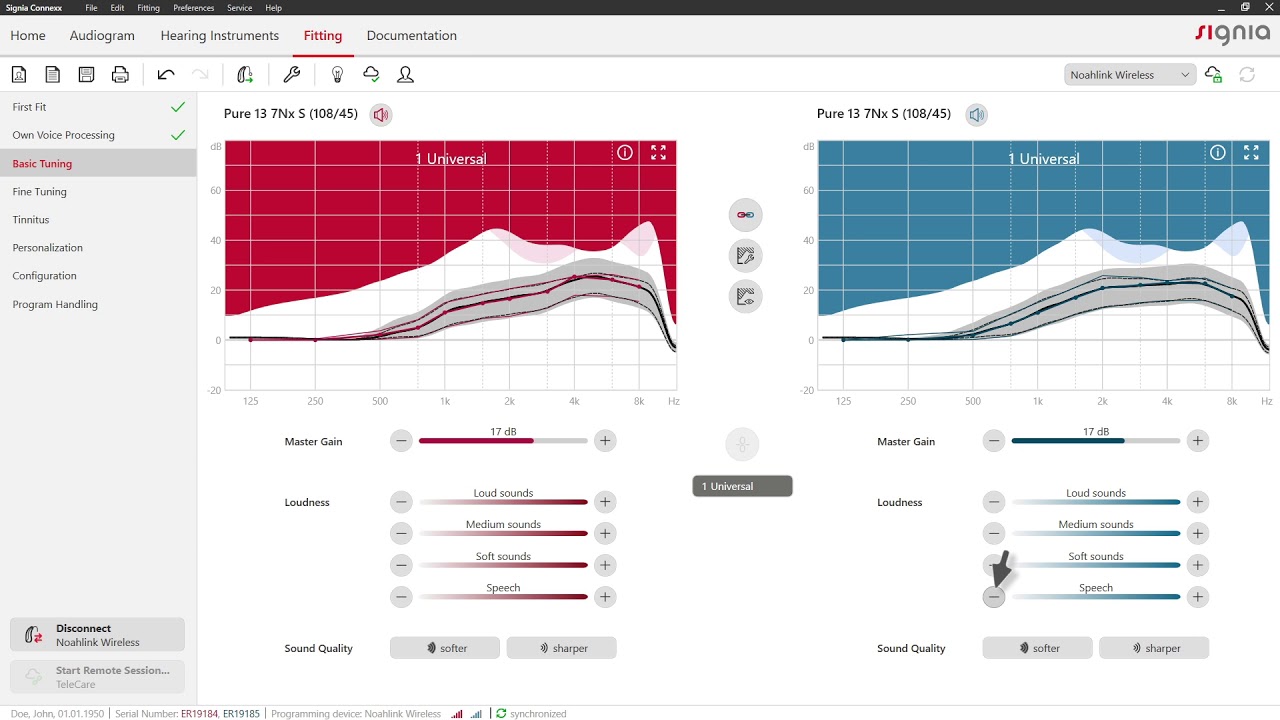
Task: Switch to the Documentation tab
Action: click(x=412, y=36)
